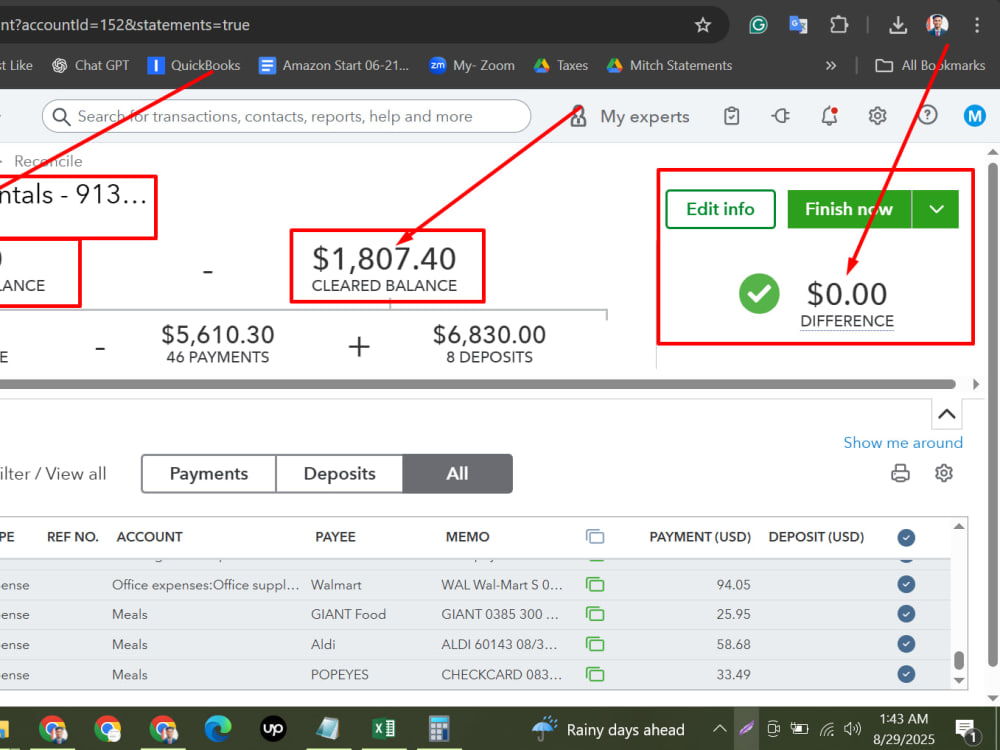This screenshot has height=750, width=1000.
Task: Select the All tab
Action: coord(457,474)
